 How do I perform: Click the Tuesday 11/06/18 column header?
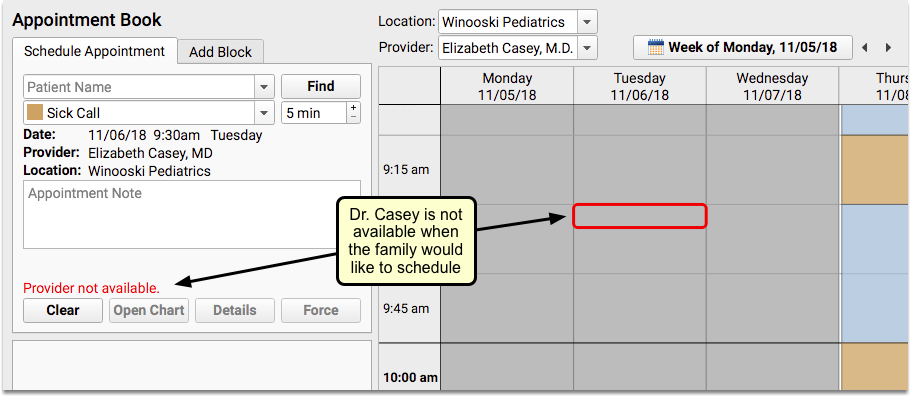click(640, 86)
